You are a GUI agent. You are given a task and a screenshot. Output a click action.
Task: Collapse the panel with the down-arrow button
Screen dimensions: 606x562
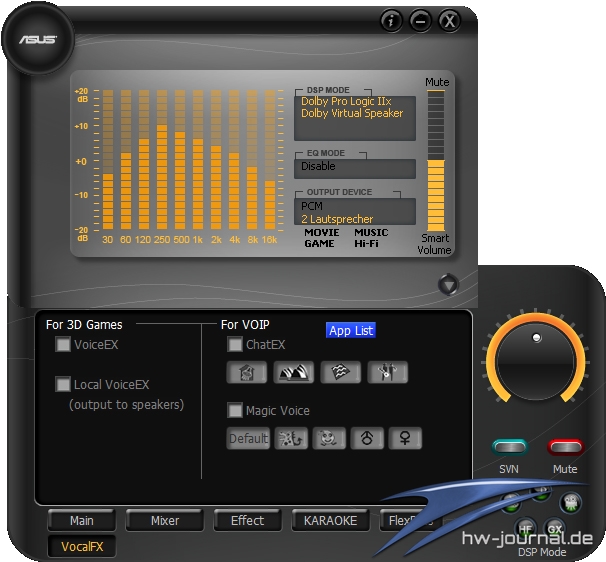click(449, 284)
